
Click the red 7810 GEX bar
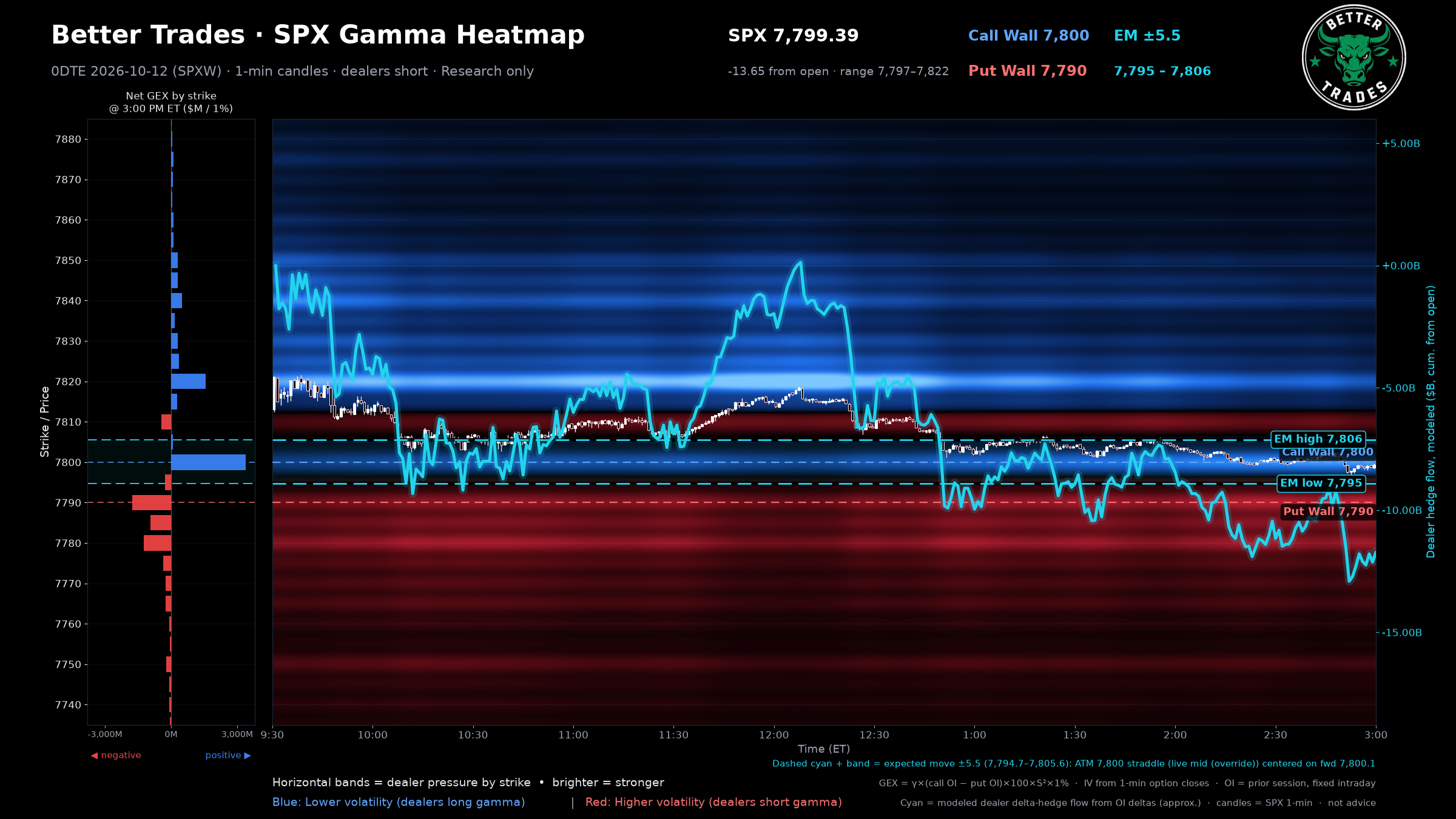click(x=166, y=422)
